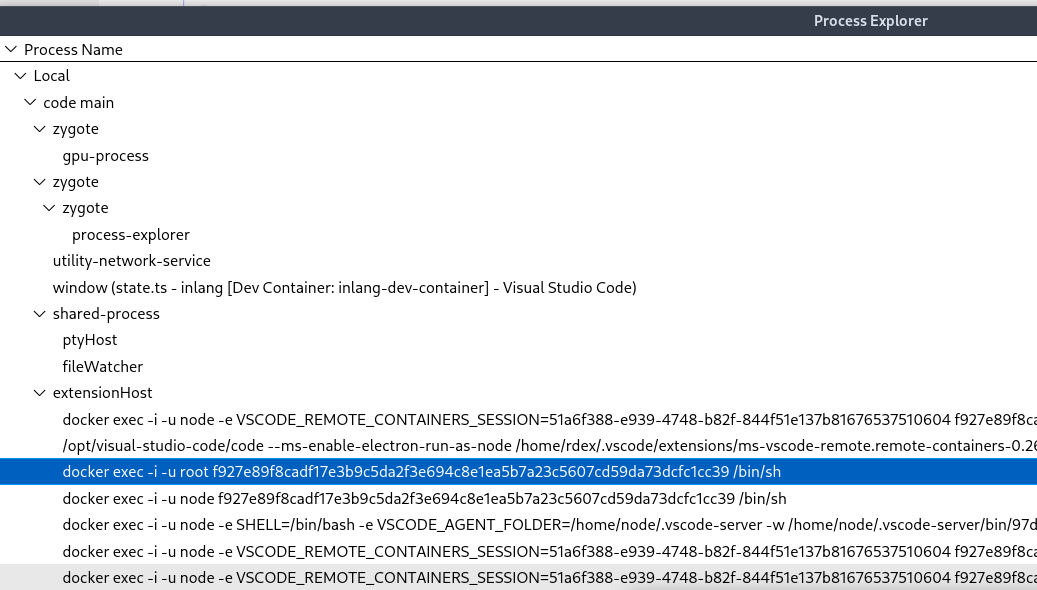Collapse the shared-process group
The image size is (1037, 590).
pyautogui.click(x=40, y=313)
